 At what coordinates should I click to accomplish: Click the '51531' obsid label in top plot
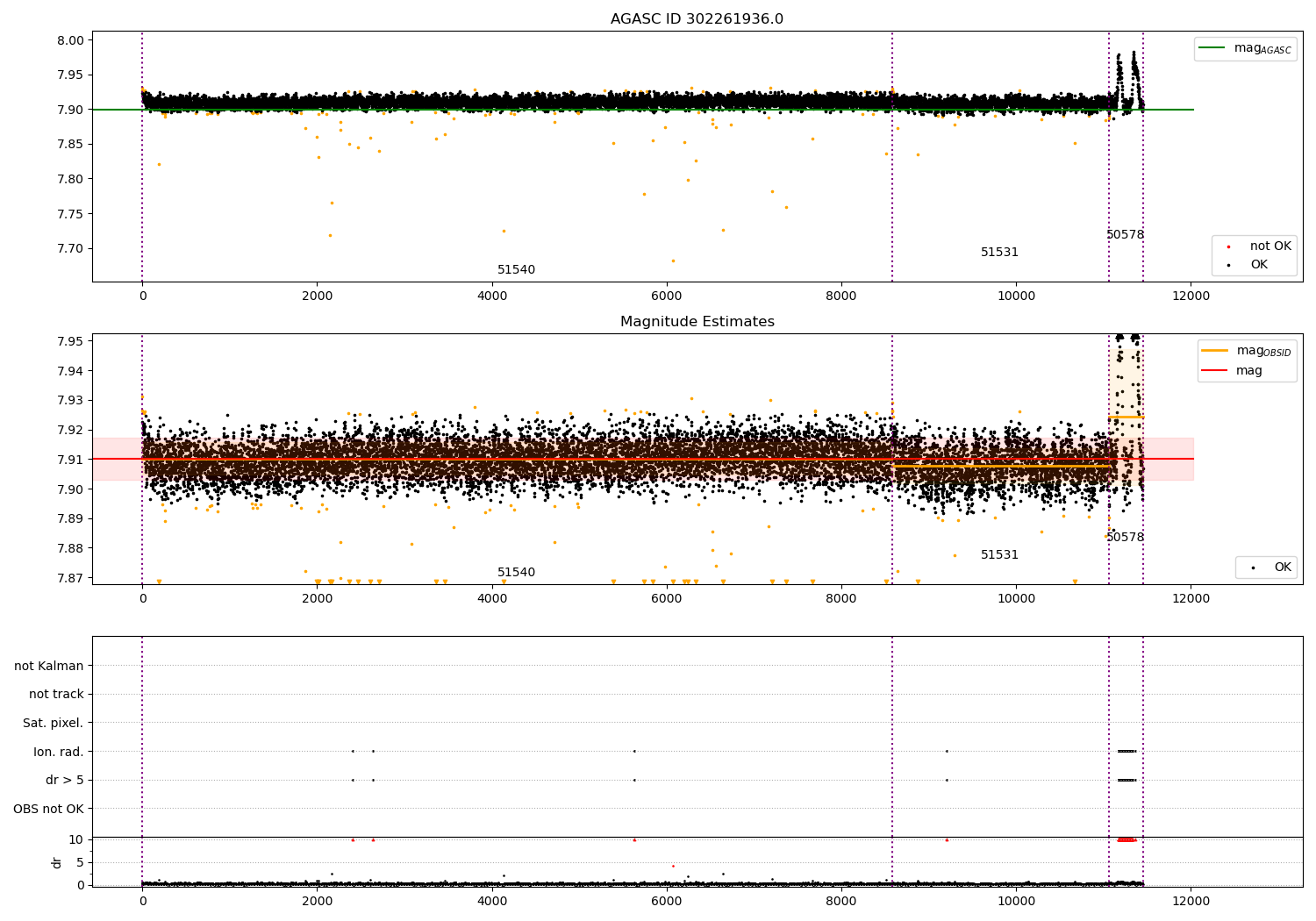[999, 253]
